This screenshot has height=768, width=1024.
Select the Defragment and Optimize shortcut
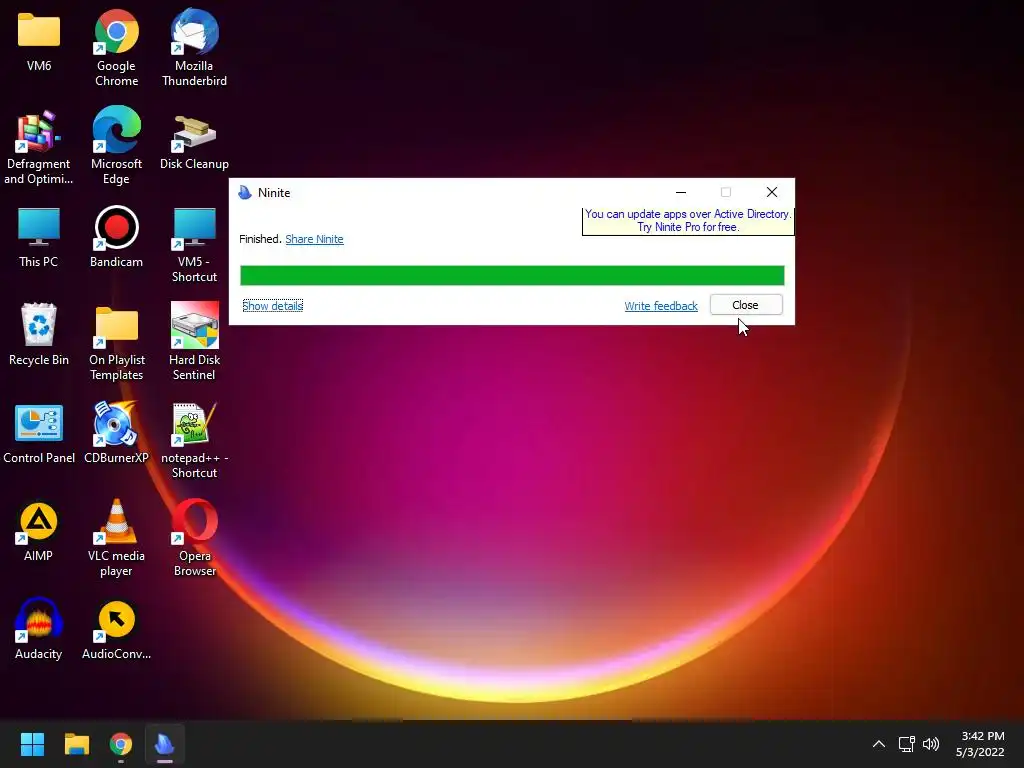39,130
